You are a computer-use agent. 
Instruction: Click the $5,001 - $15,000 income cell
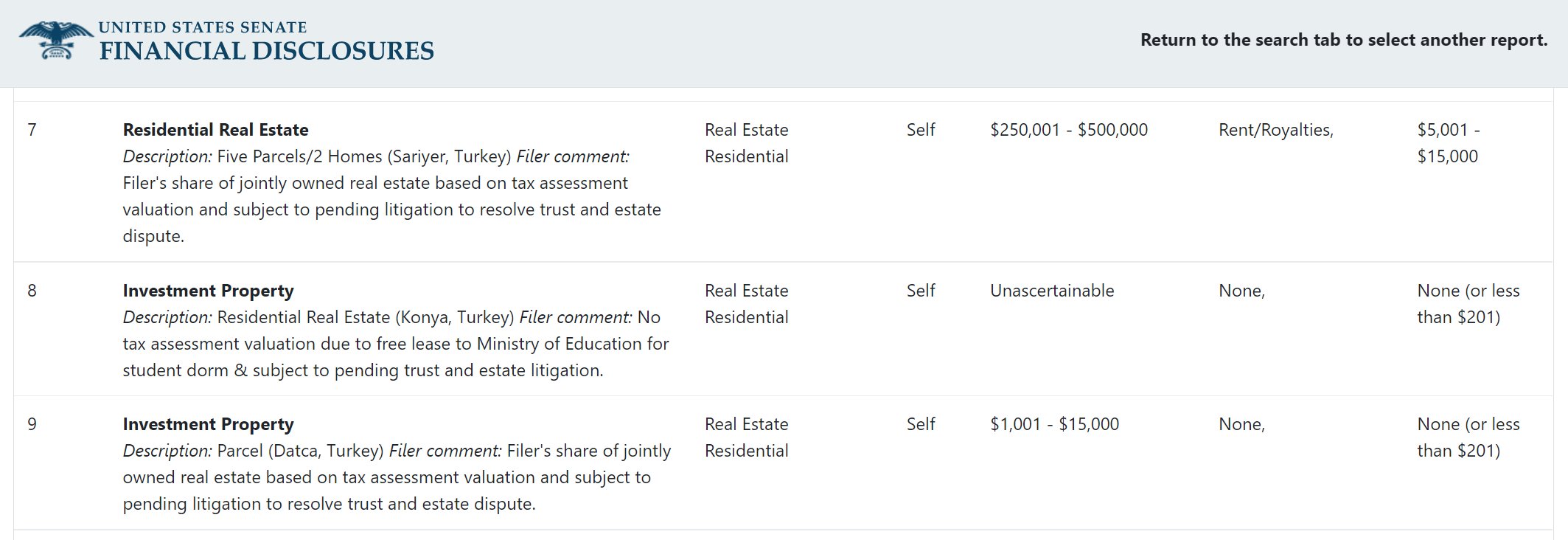pos(1447,143)
